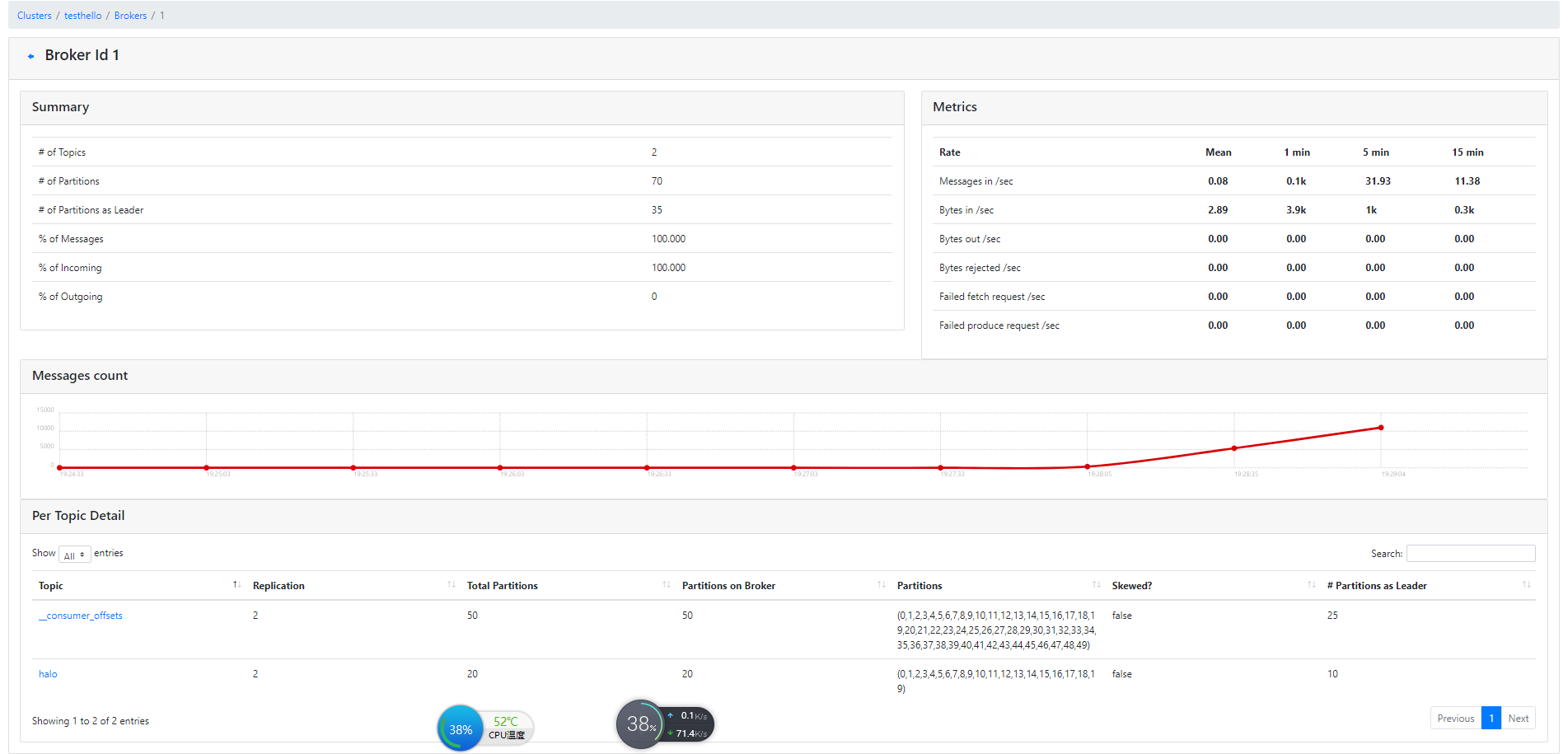This screenshot has width=1568, height=754.
Task: Select halo row leader count 10
Action: click(x=1332, y=674)
